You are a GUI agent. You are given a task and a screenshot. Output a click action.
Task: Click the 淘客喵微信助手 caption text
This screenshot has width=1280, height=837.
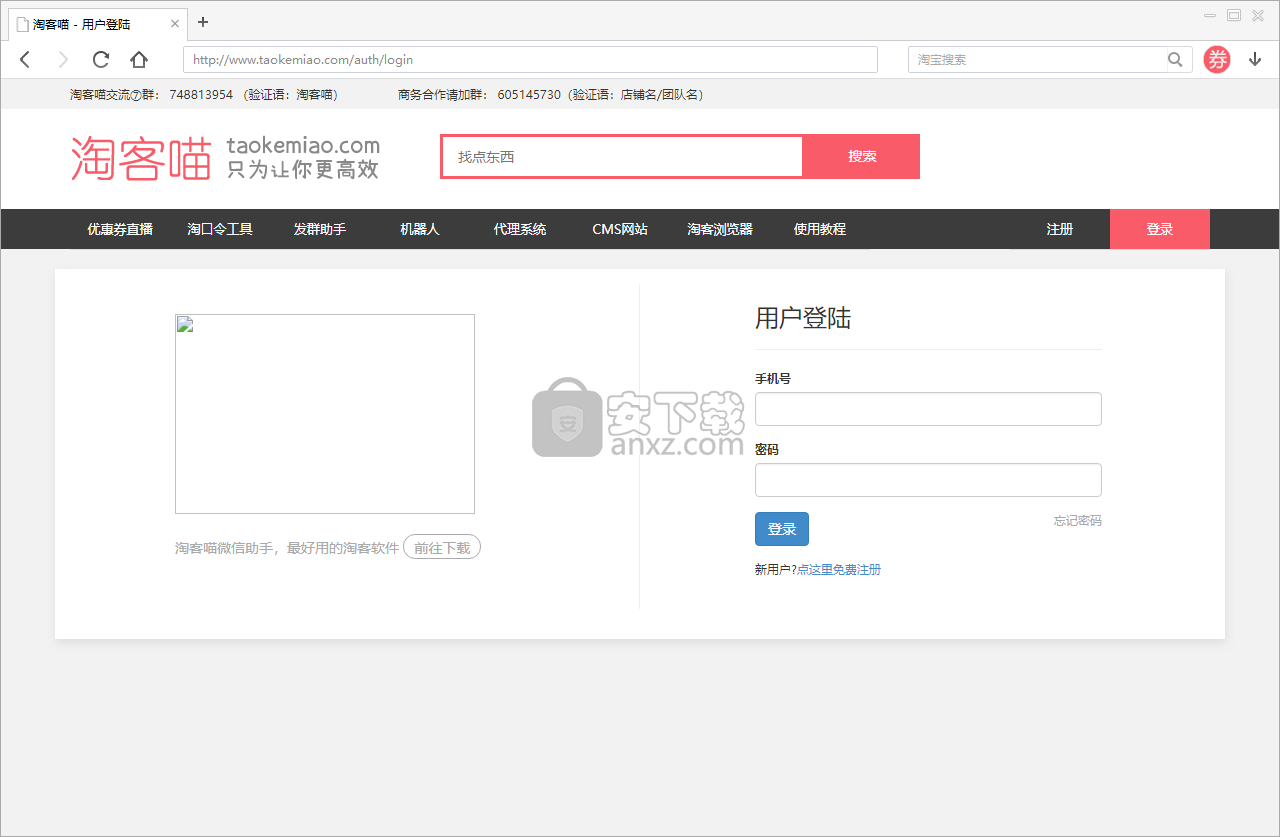[287, 548]
